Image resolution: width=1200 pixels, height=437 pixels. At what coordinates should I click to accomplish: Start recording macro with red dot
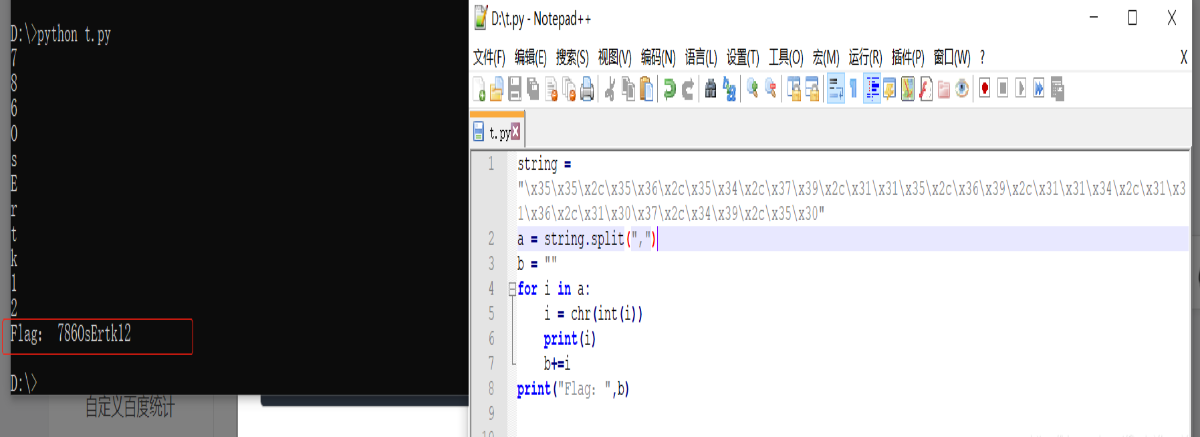(x=985, y=89)
